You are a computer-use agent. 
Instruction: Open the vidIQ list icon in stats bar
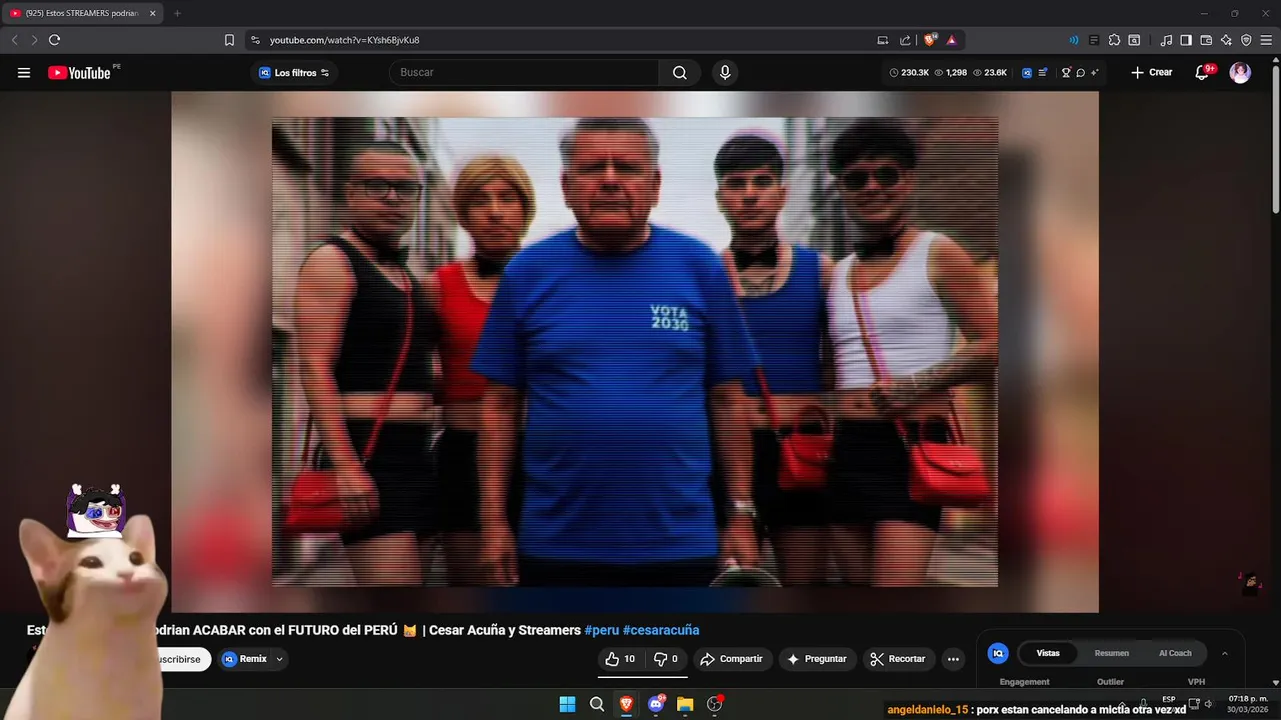[x=1043, y=72]
